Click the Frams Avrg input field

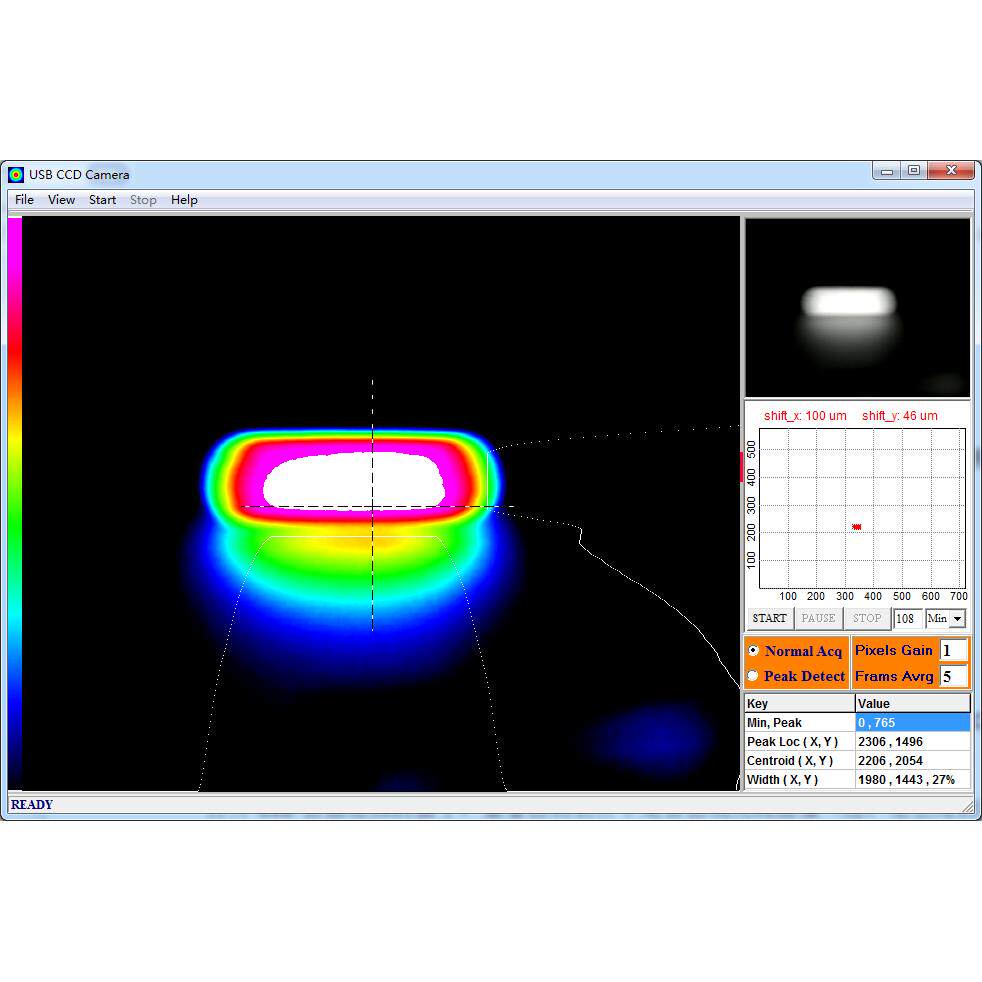coord(953,676)
